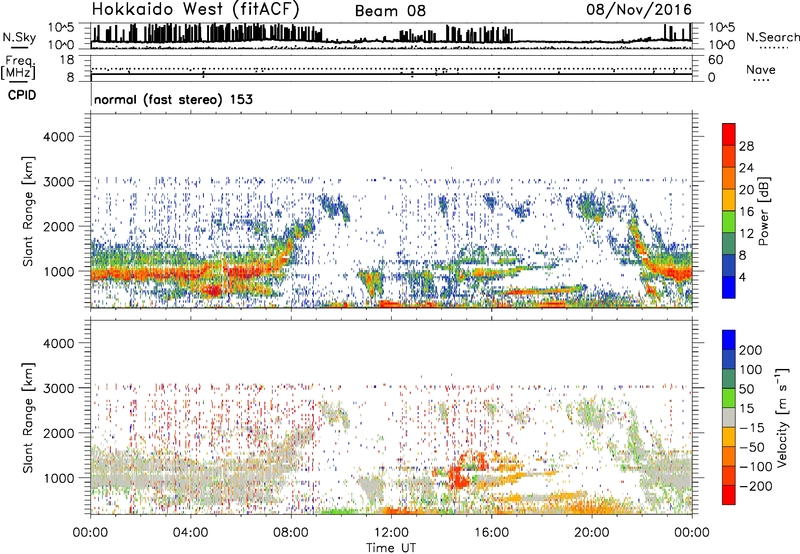The height and width of the screenshot is (554, 800).
Task: Click the "200" value on Velocity colorbar
Action: [750, 350]
